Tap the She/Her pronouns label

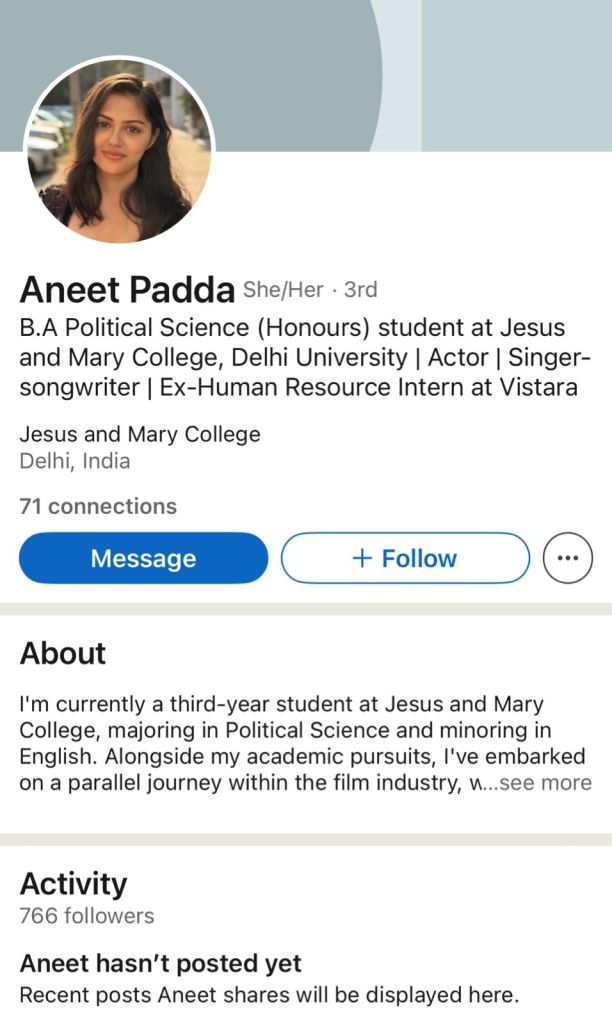point(283,290)
